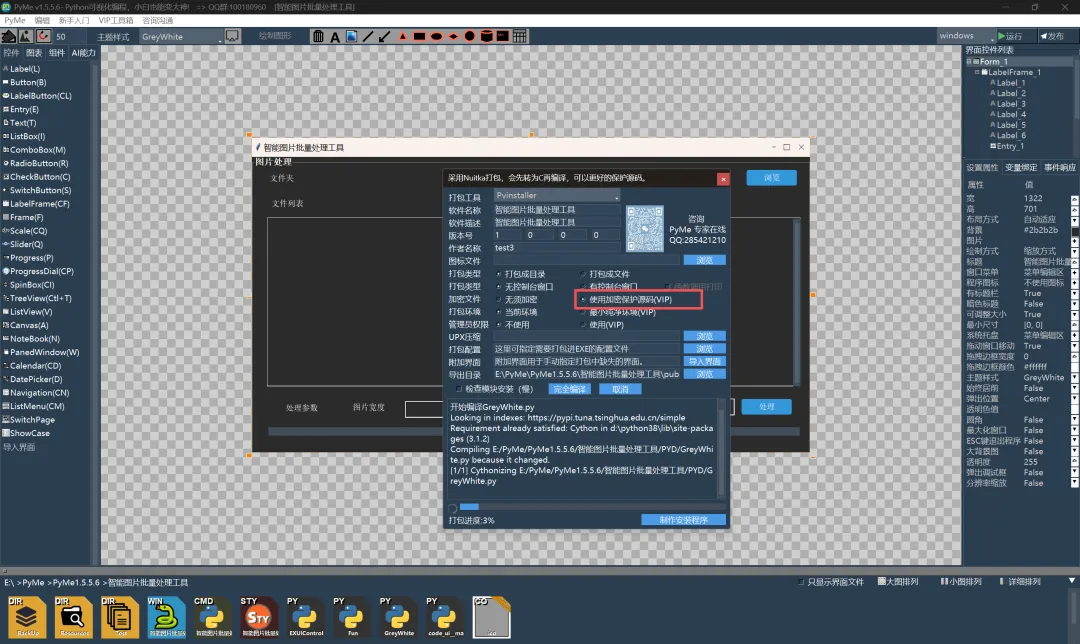This screenshot has width=1080, height=644.
Task: Click the 取消 button in packaging dialog
Action: click(620, 389)
